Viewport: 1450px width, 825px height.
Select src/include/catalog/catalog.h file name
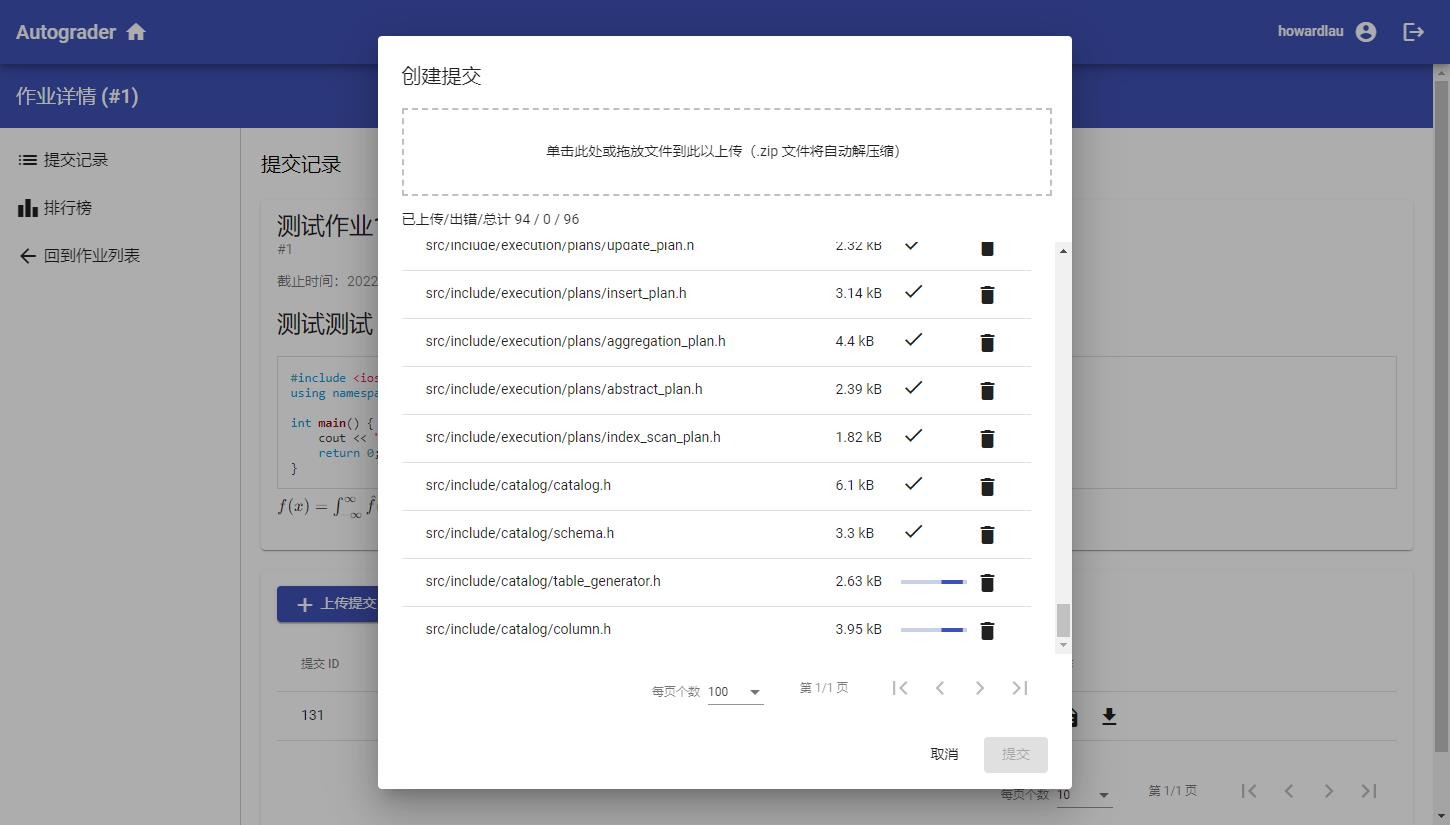click(x=518, y=485)
